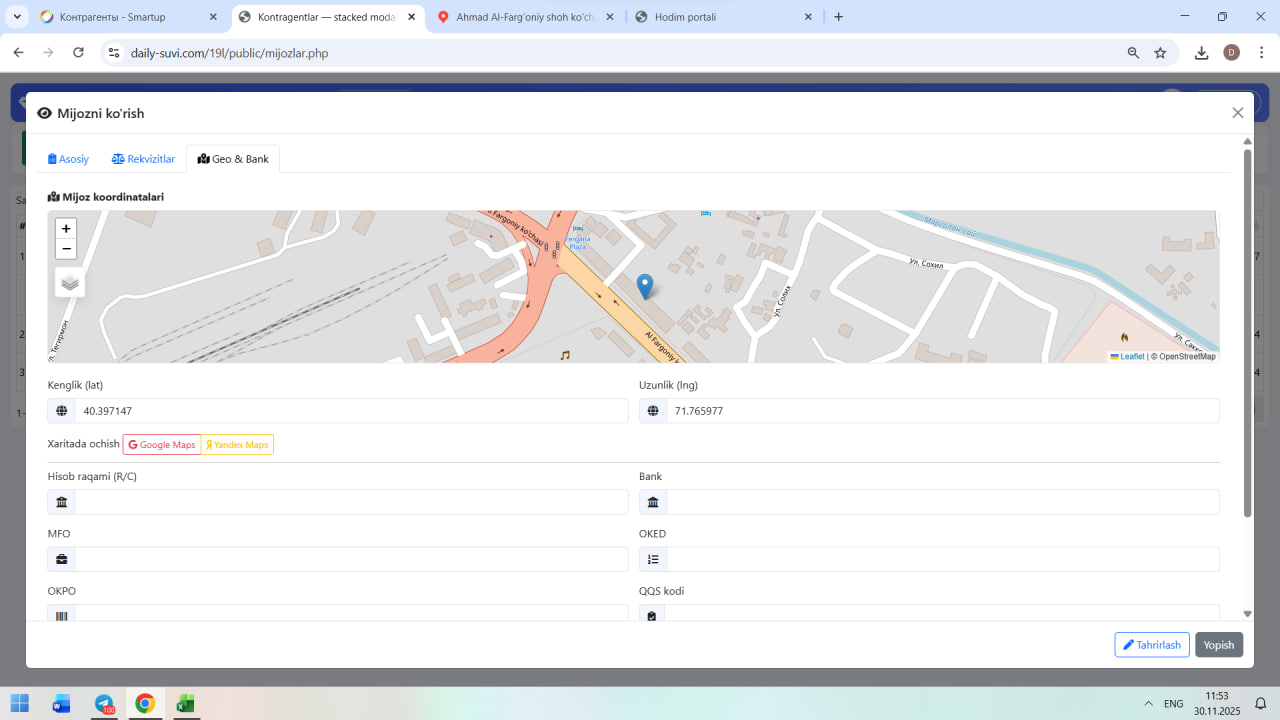Switch to the Asosiy tab
Screen dimensions: 1280x720
point(69,159)
